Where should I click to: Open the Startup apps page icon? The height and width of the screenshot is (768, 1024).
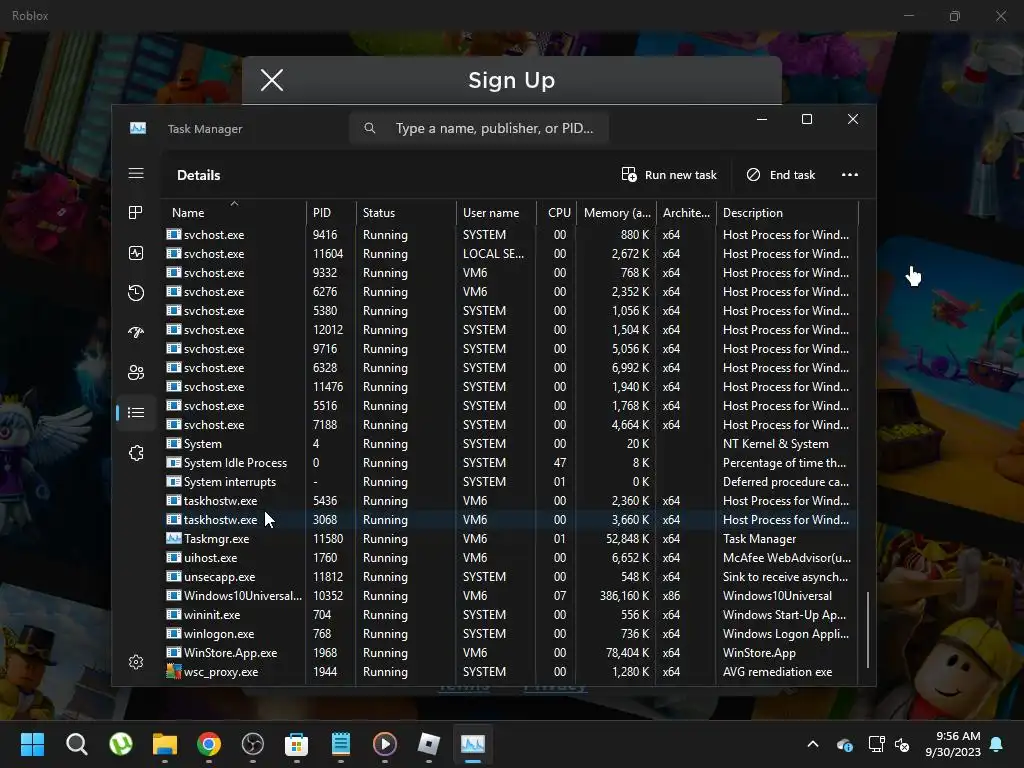pos(136,332)
